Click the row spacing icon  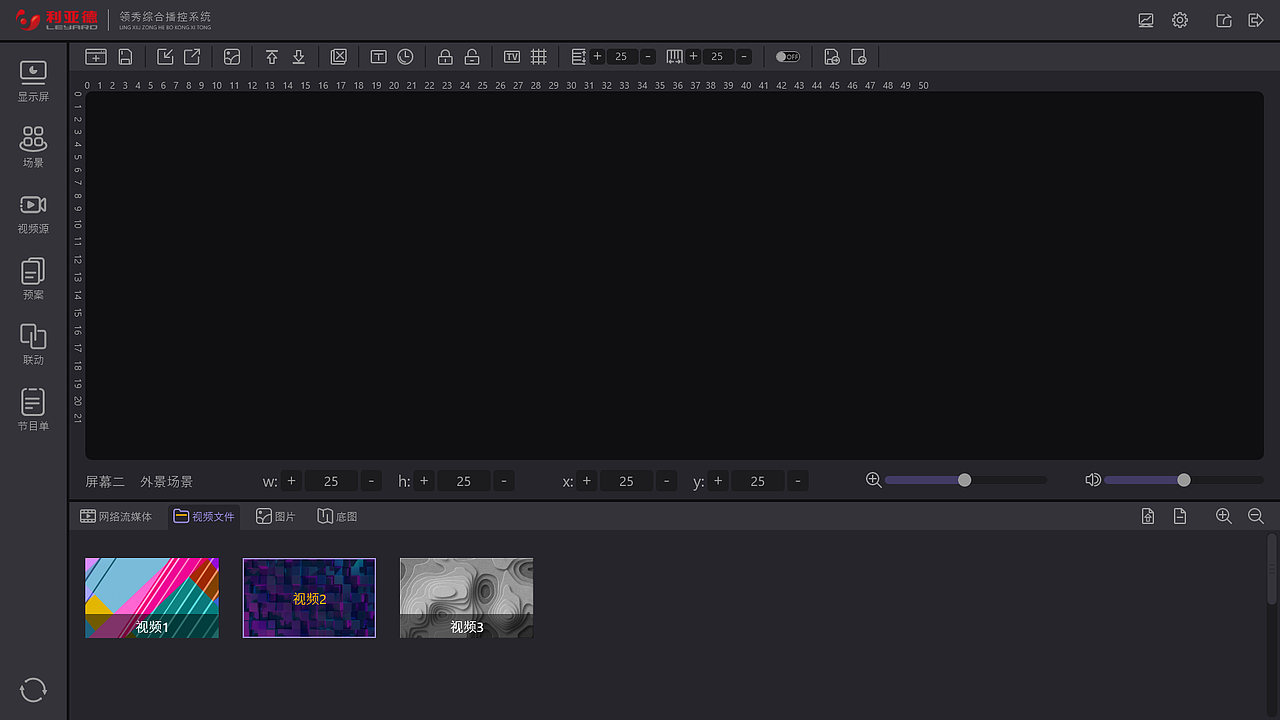coord(579,57)
